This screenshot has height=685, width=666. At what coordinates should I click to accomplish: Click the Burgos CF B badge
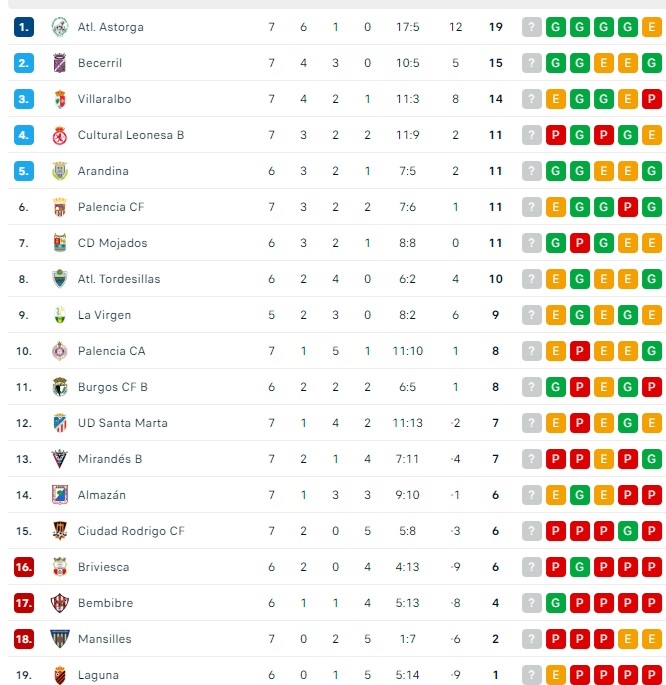[59, 387]
